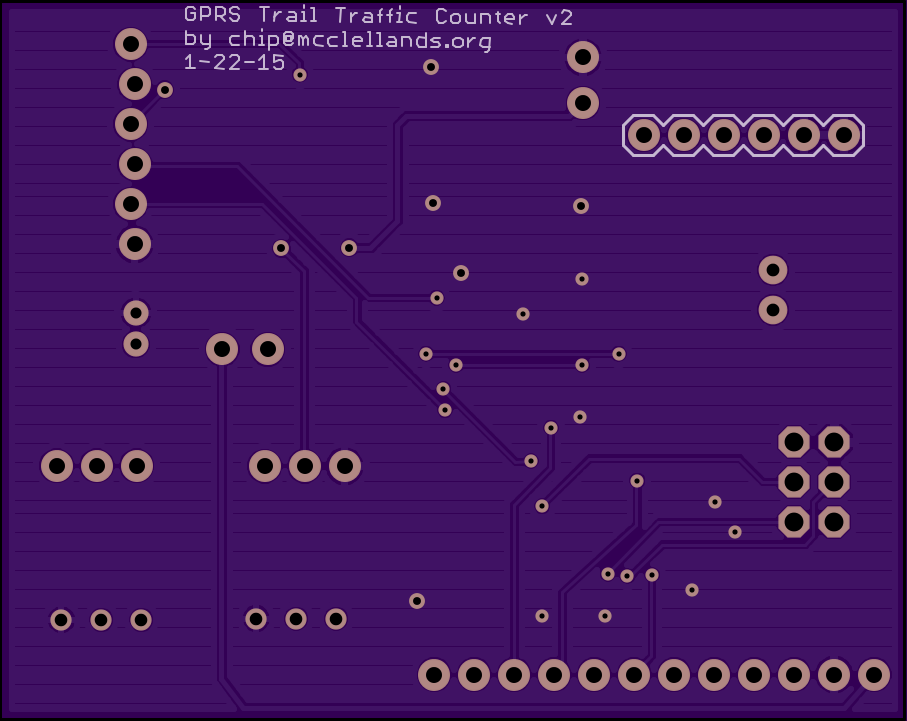Select rightmost pad in white-outlined six-pin header

844,134
